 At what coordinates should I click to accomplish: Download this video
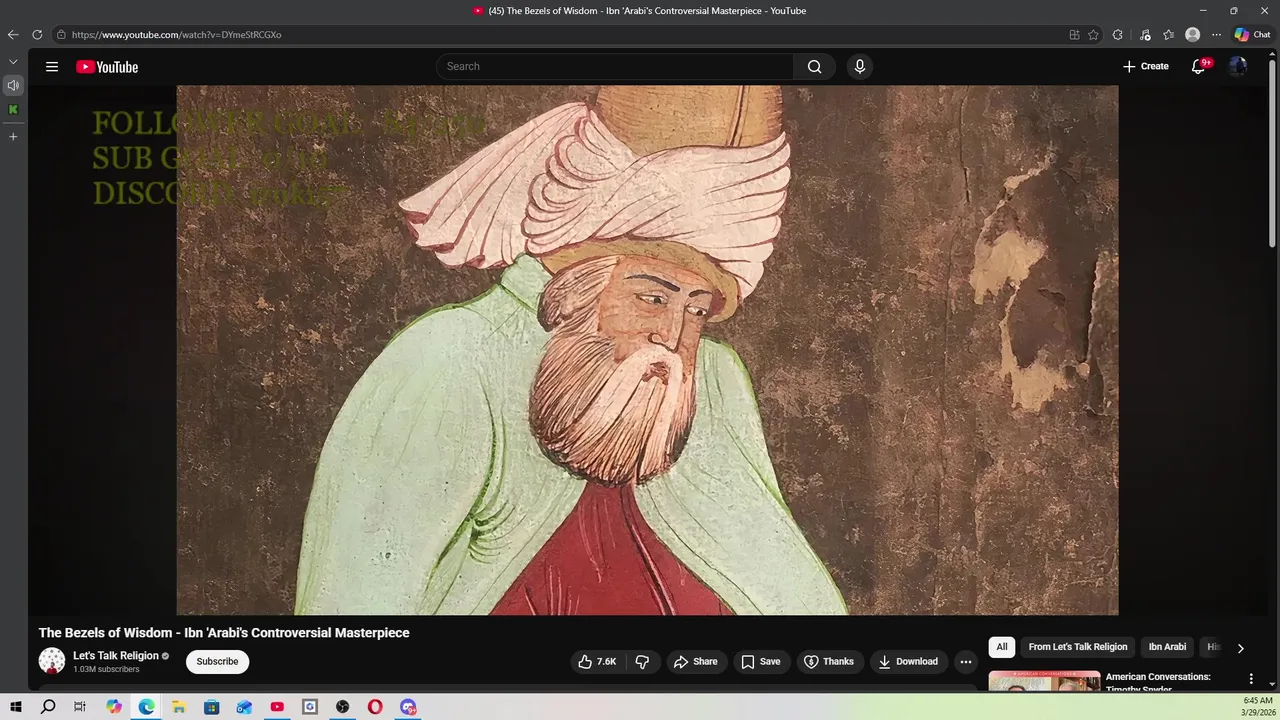tap(908, 661)
